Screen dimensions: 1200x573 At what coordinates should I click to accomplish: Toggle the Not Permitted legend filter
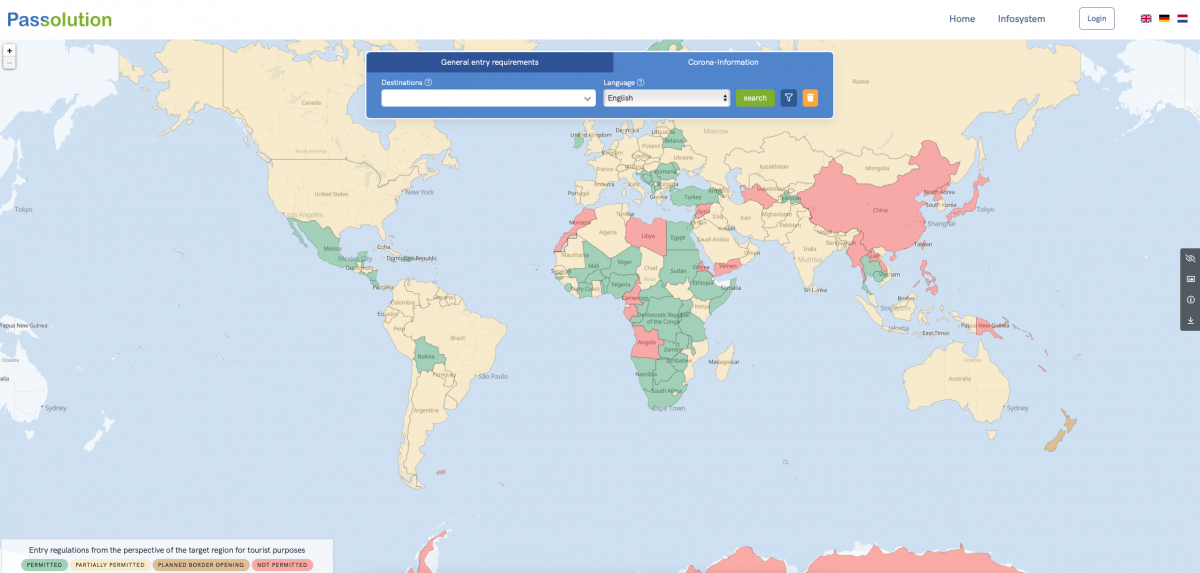(282, 565)
